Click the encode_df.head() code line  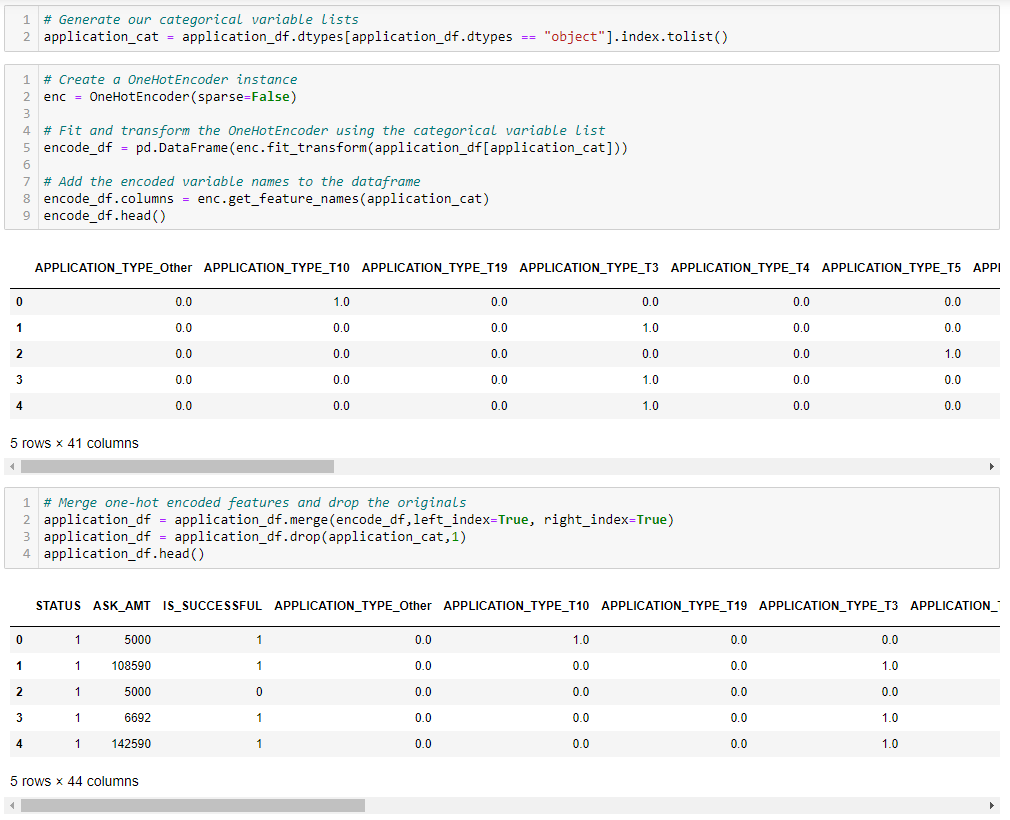104,216
